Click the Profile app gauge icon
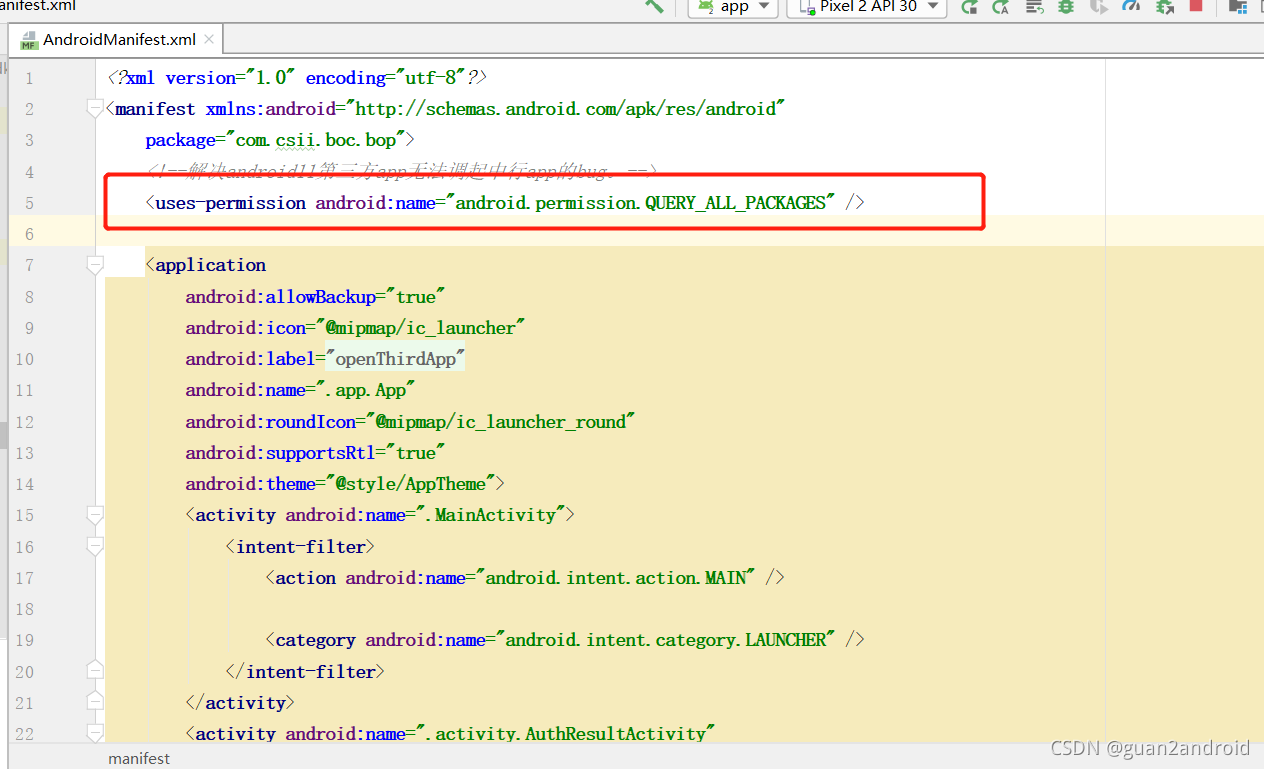The width and height of the screenshot is (1264, 769). (x=1131, y=7)
